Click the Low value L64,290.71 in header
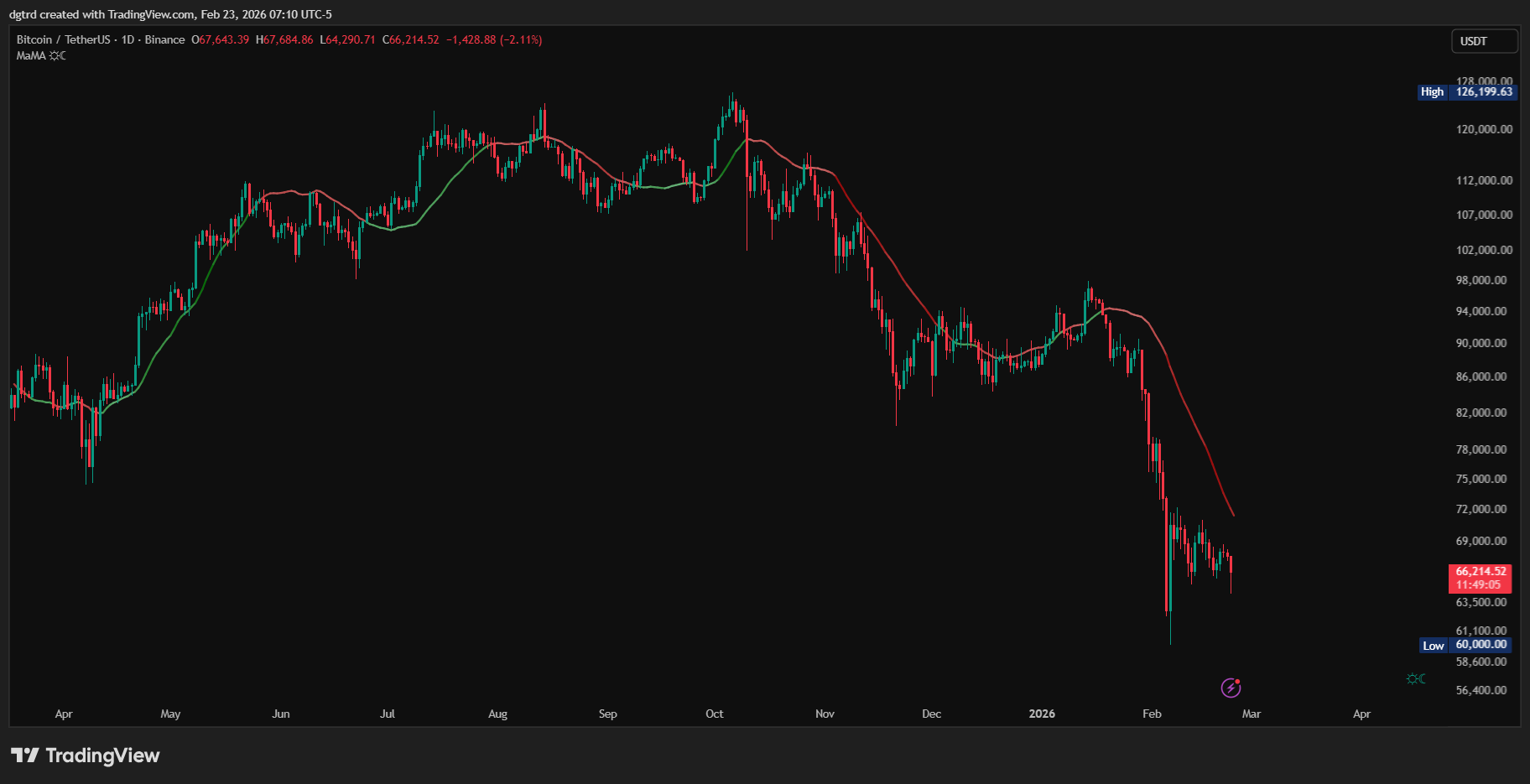Image resolution: width=1530 pixels, height=784 pixels. (347, 39)
